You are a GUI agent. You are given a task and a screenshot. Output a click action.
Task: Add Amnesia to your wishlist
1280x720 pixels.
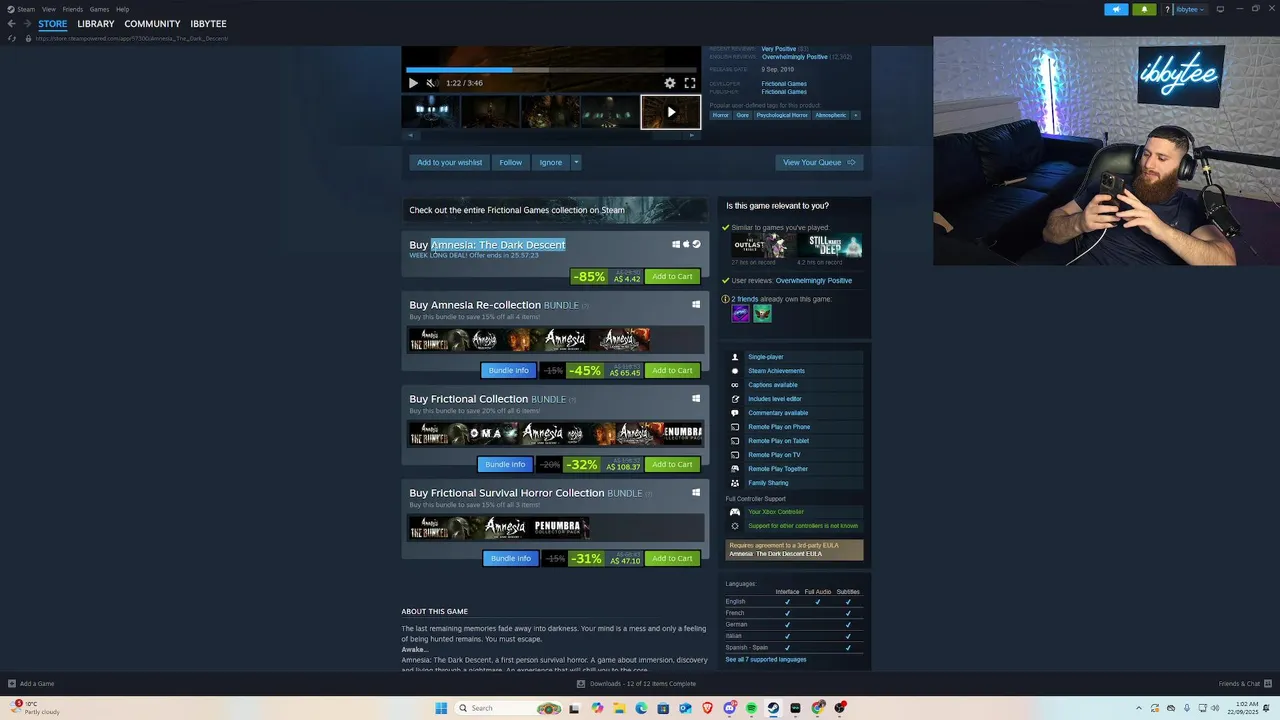(449, 162)
